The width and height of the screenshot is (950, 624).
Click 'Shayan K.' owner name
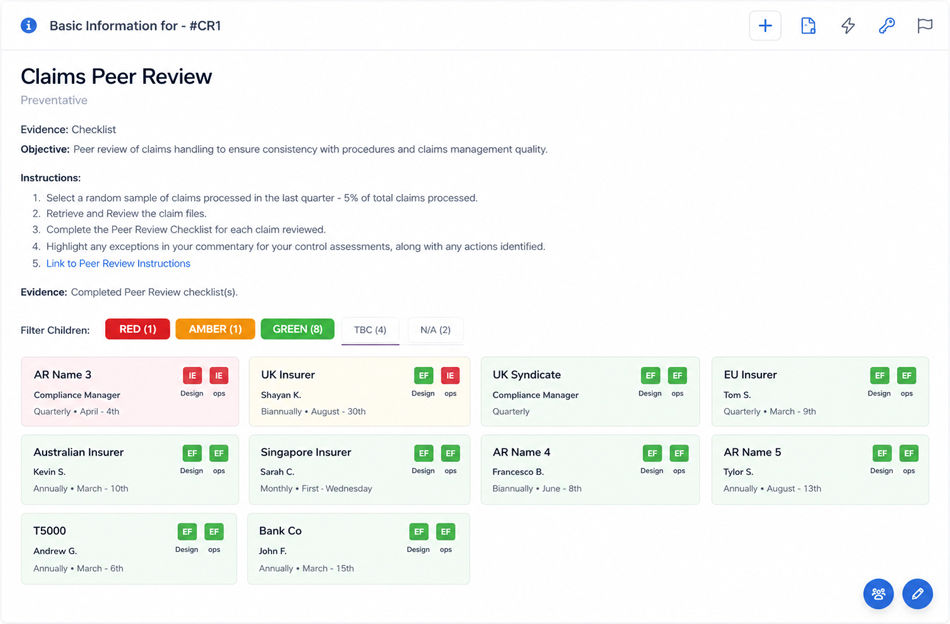coord(281,395)
